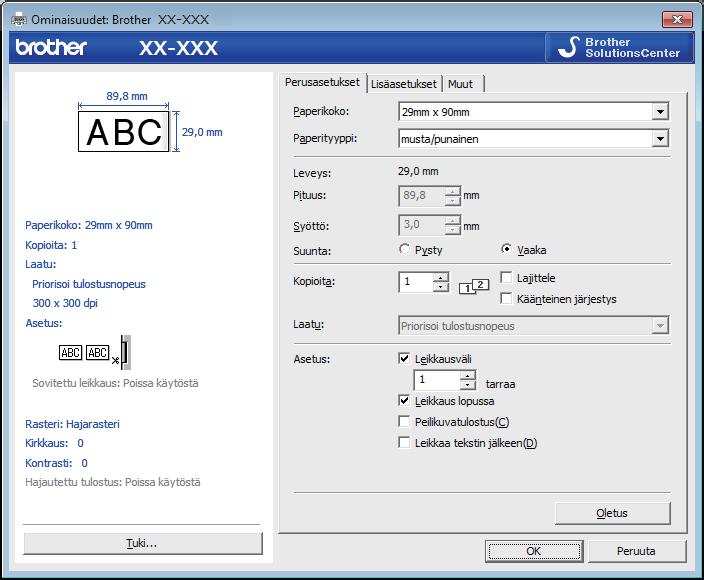Decrease the Kopioita count

[441, 287]
